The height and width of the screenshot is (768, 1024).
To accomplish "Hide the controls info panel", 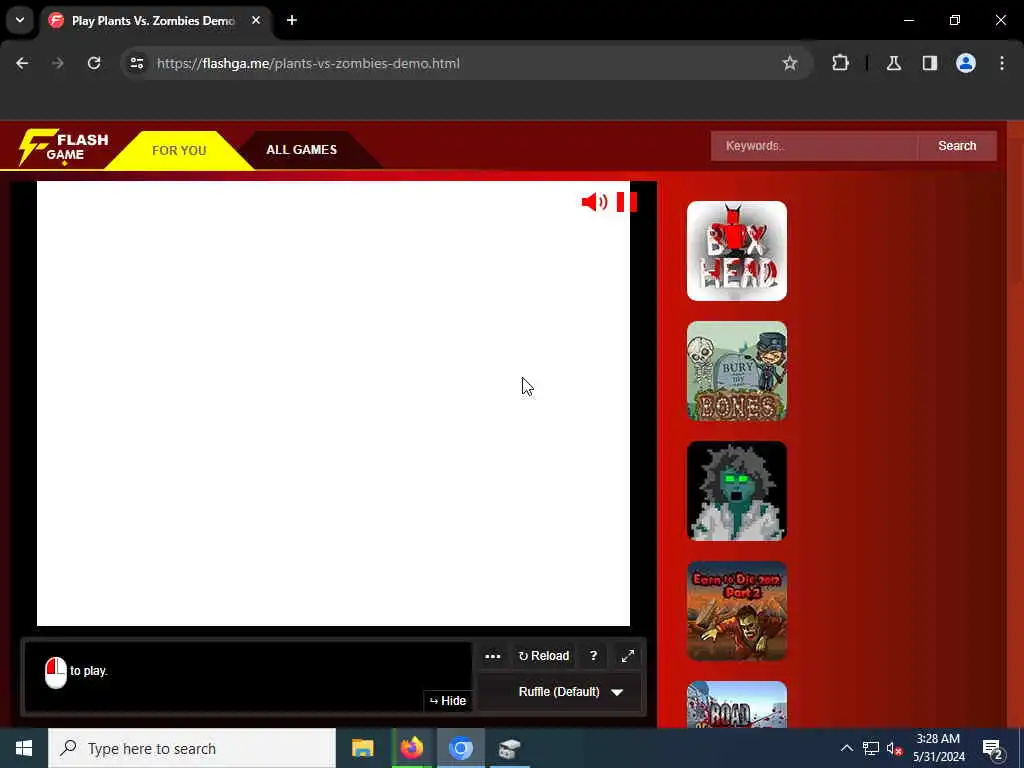I will [447, 701].
